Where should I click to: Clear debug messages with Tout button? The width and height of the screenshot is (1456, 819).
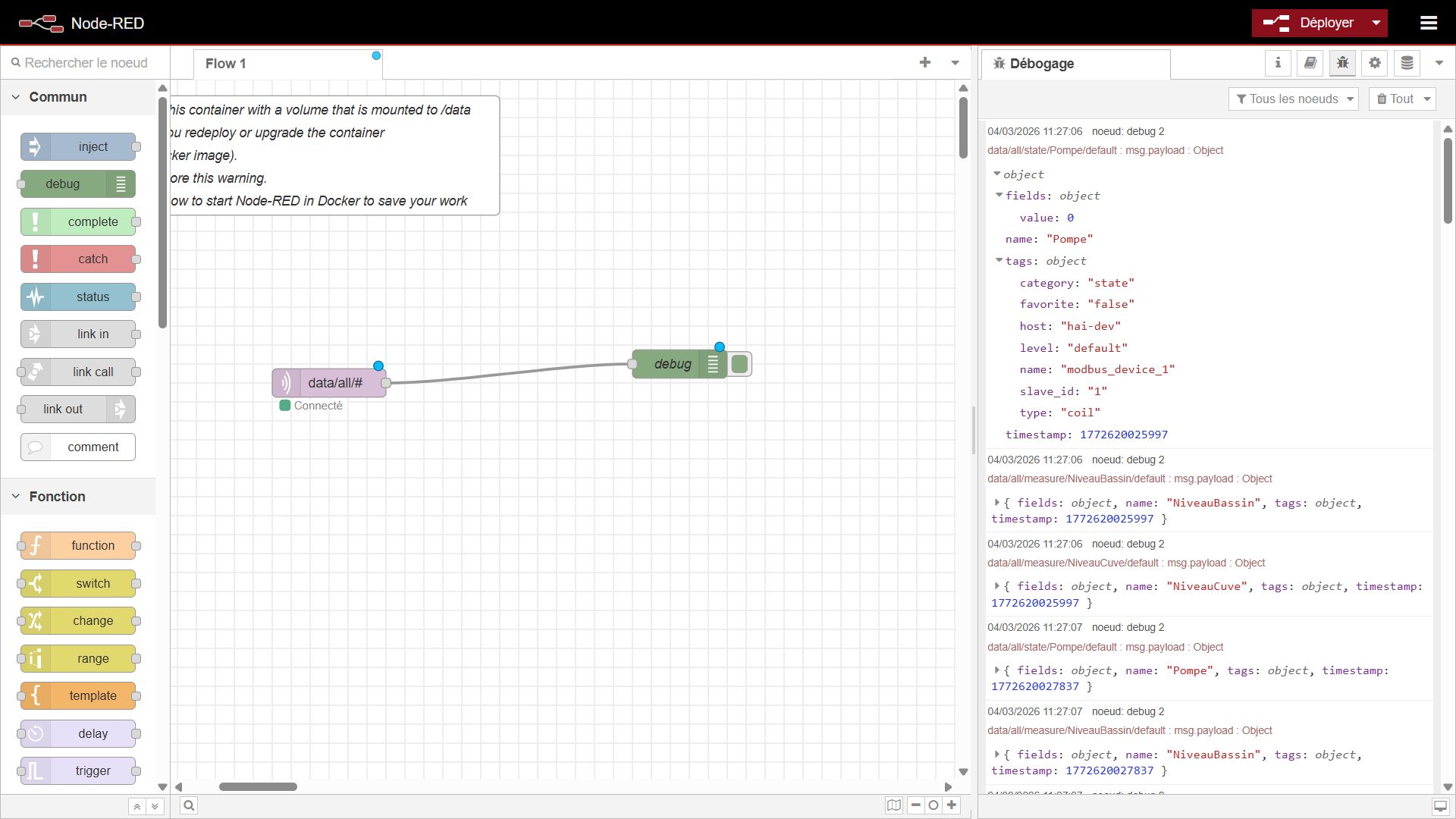point(1395,99)
